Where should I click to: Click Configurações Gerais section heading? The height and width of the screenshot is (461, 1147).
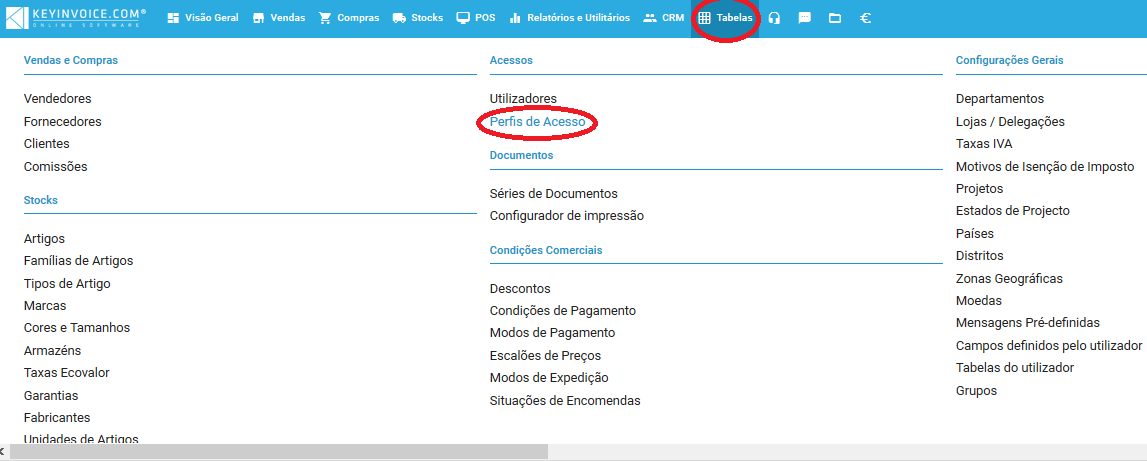point(1009,61)
